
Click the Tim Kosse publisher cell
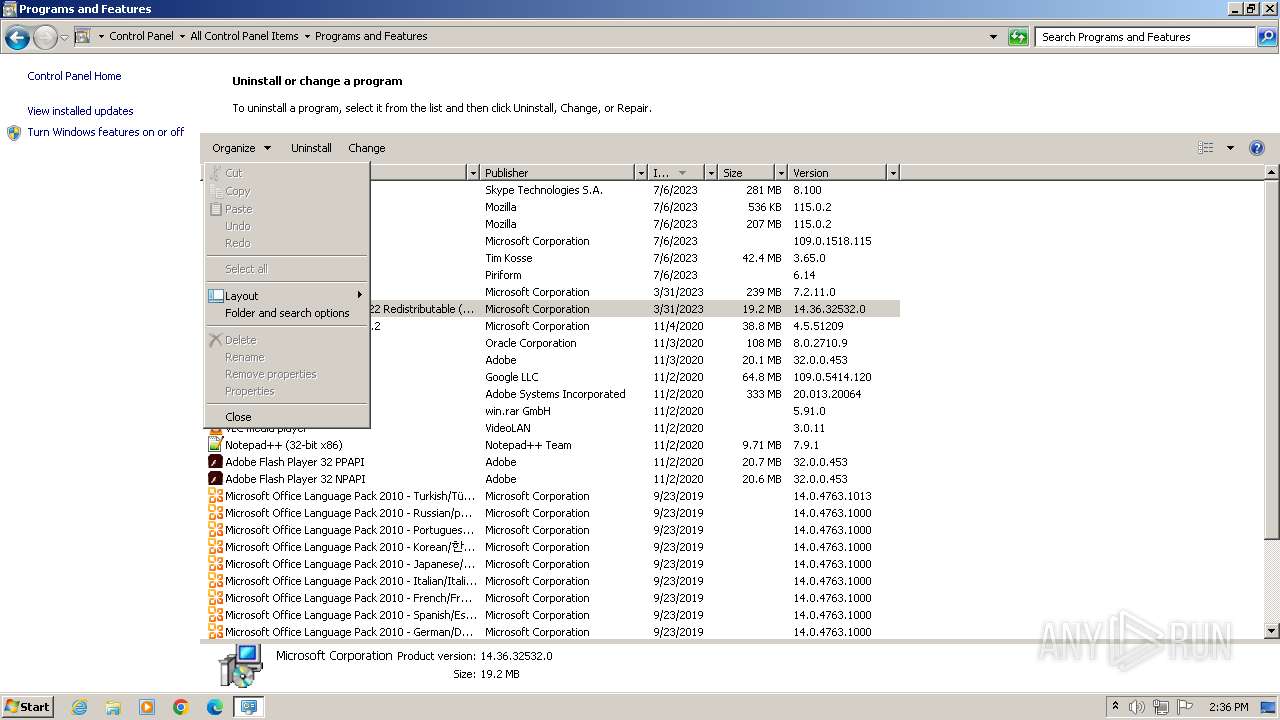tap(509, 258)
